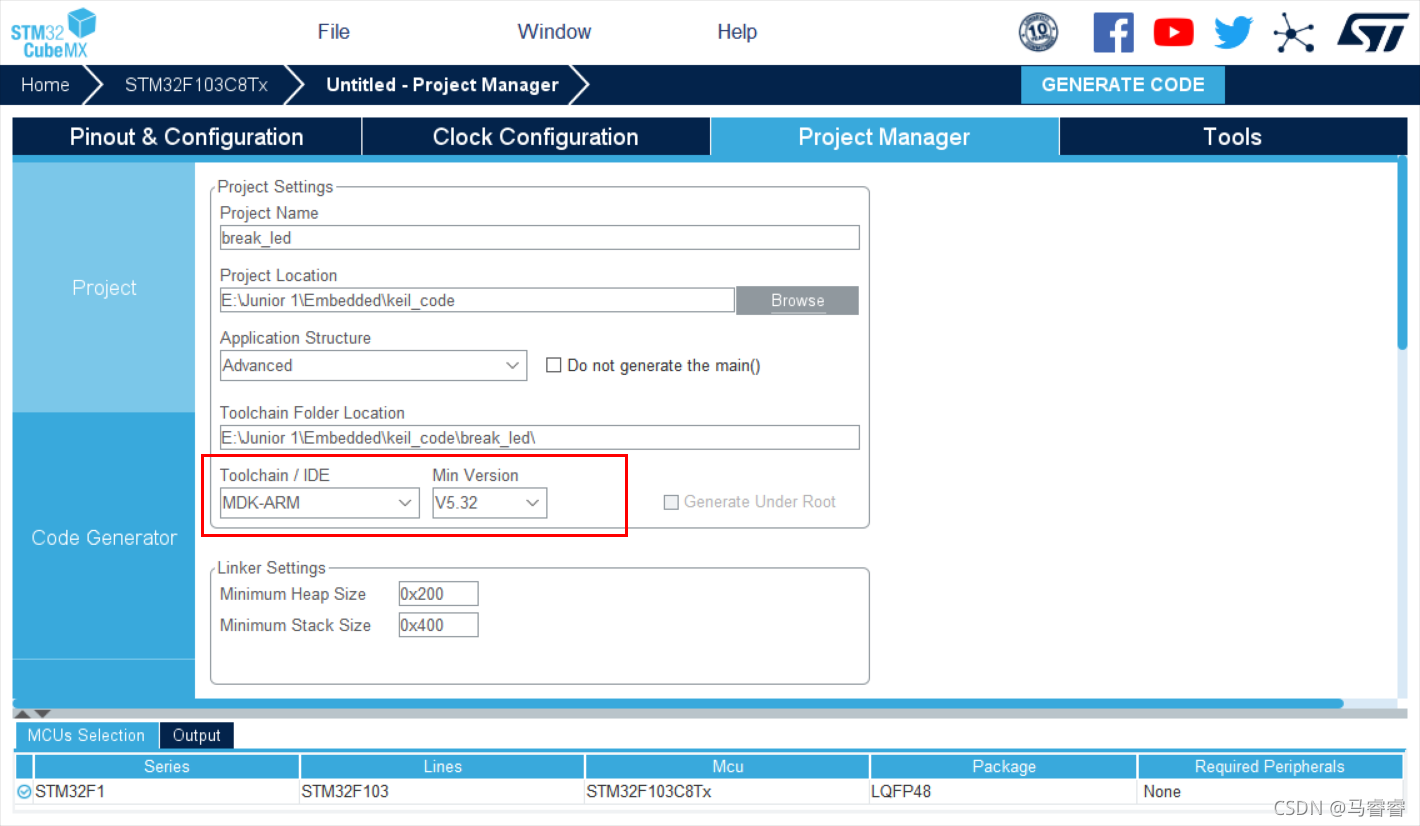This screenshot has height=826, width=1420.
Task: Click the Package column header
Action: (x=1003, y=767)
